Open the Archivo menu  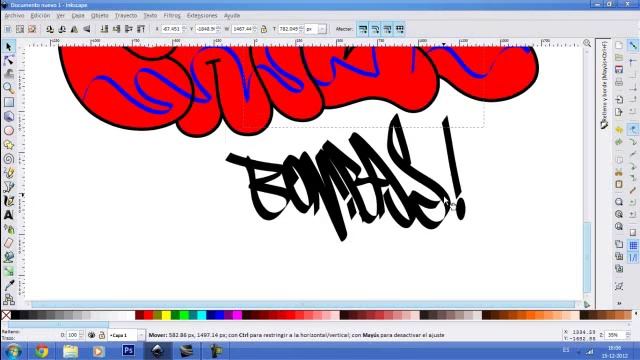click(x=14, y=16)
